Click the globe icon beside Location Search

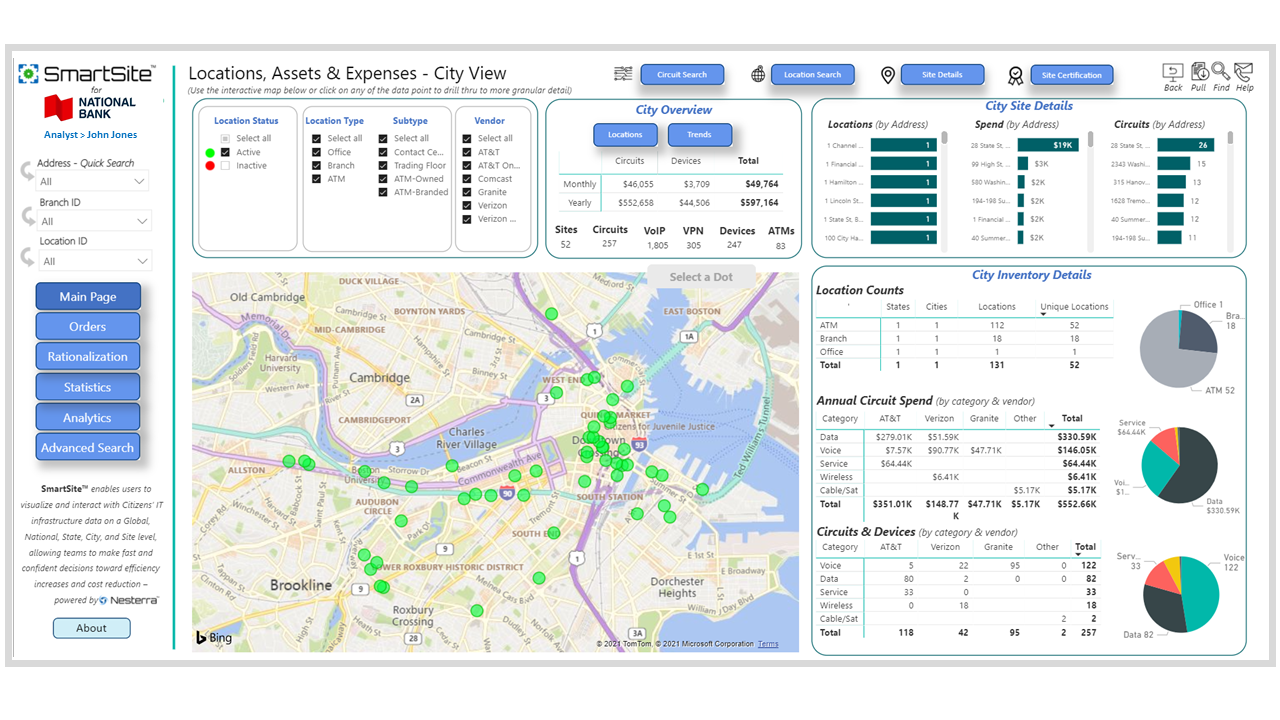click(758, 74)
